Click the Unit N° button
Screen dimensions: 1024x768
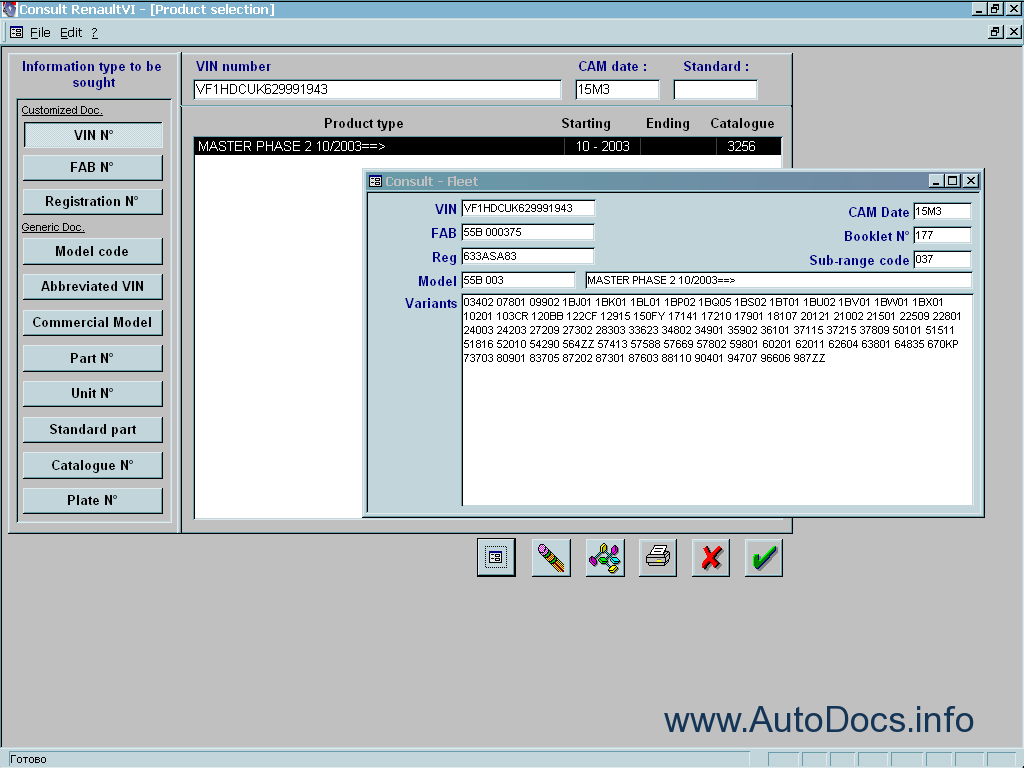pyautogui.click(x=93, y=393)
